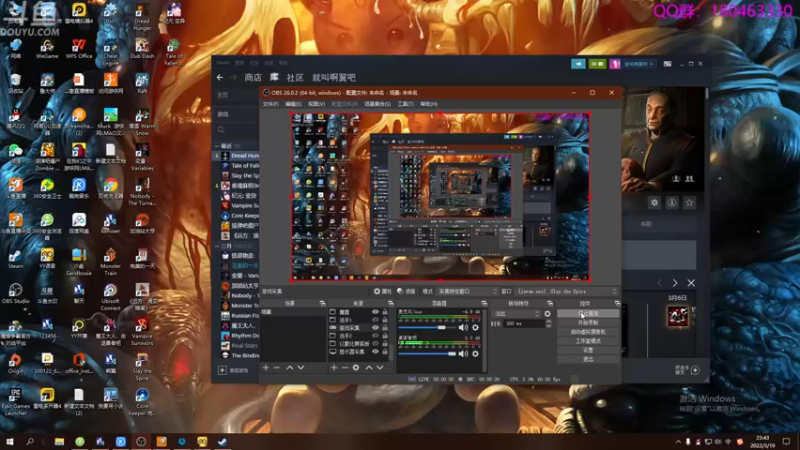The width and height of the screenshot is (800, 450).
Task: Remove selected source with minus icon
Action: 344,367
